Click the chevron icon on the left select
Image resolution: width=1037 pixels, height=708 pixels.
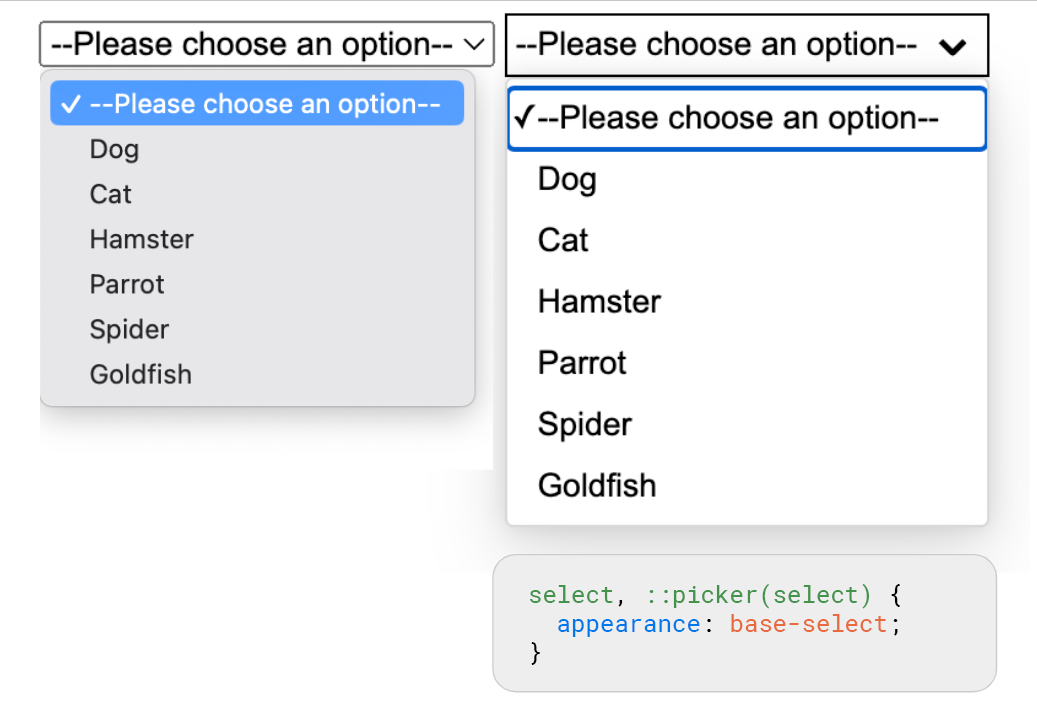pos(476,44)
